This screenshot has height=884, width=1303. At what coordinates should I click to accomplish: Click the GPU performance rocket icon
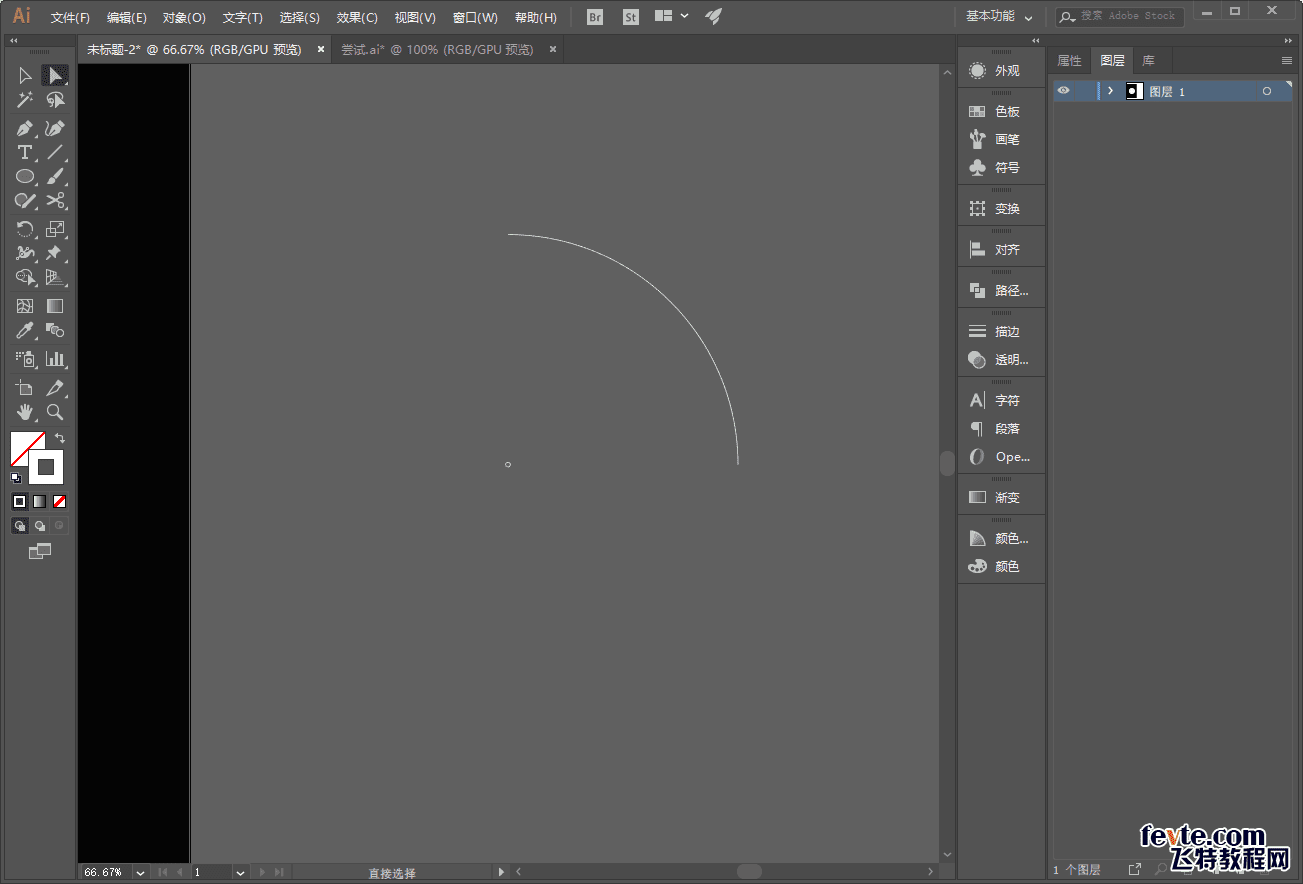(x=713, y=16)
